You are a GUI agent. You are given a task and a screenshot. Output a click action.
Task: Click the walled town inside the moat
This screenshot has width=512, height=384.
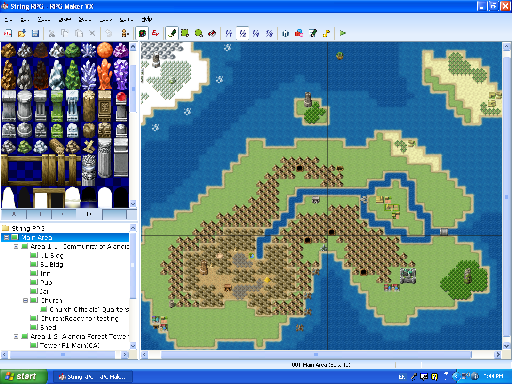[x=389, y=207]
